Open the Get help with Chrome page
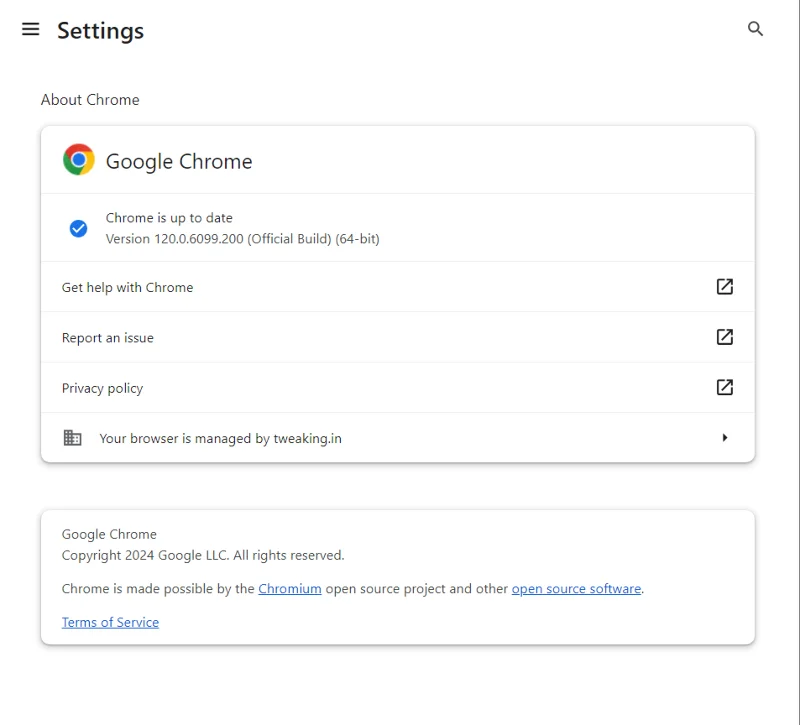 [x=127, y=287]
